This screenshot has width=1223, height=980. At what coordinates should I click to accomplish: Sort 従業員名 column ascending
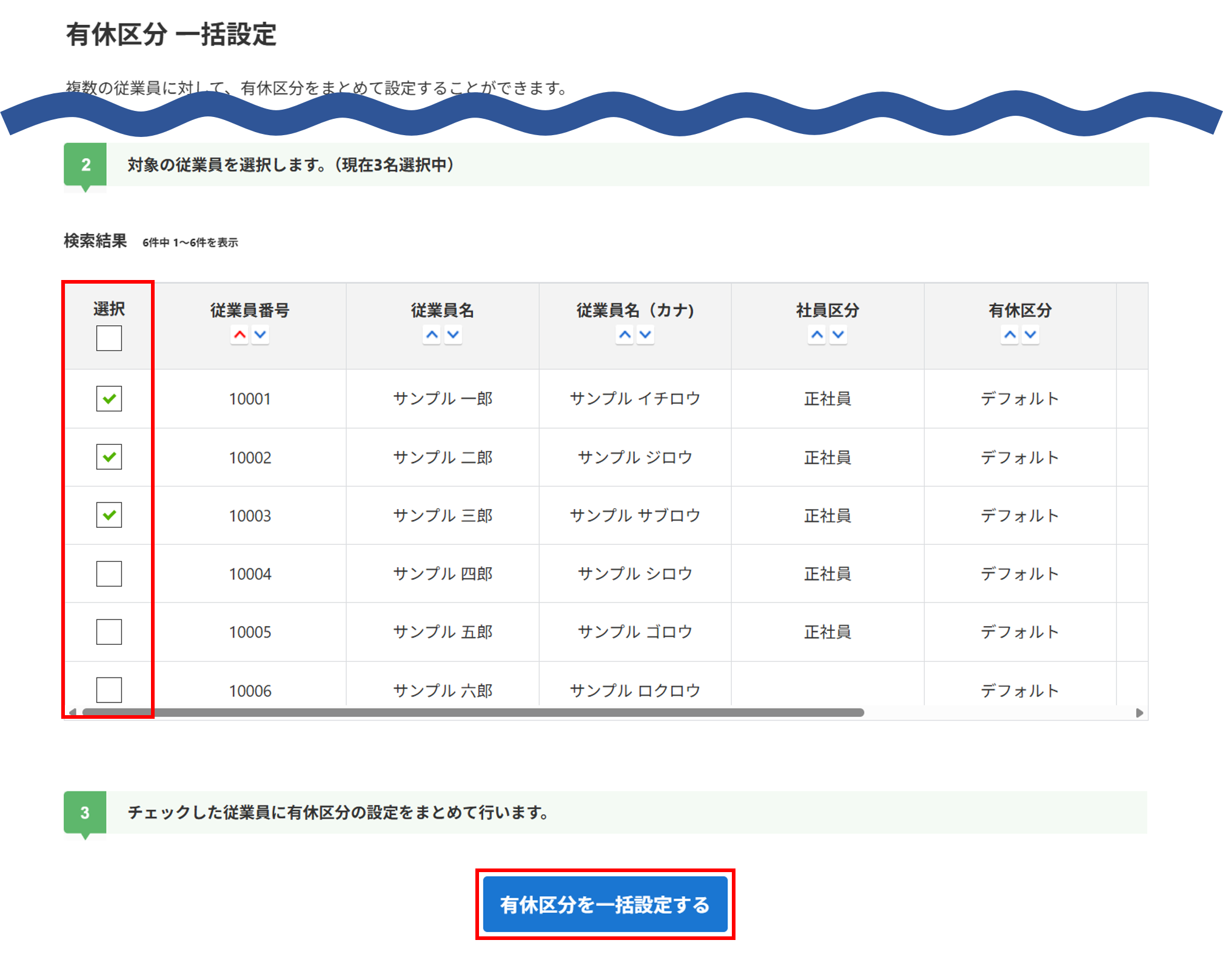(x=432, y=335)
